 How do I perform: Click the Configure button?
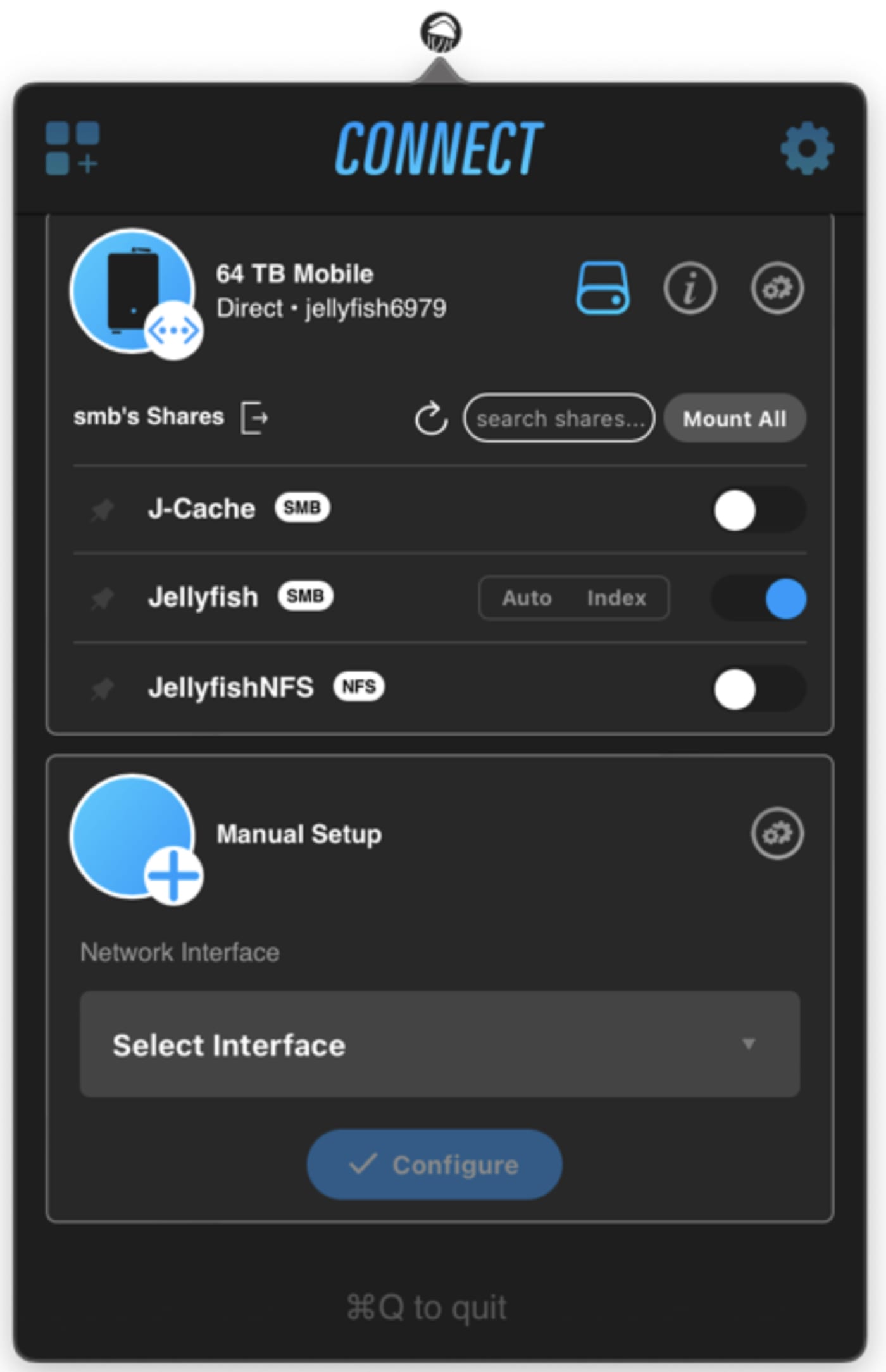[x=434, y=1165]
